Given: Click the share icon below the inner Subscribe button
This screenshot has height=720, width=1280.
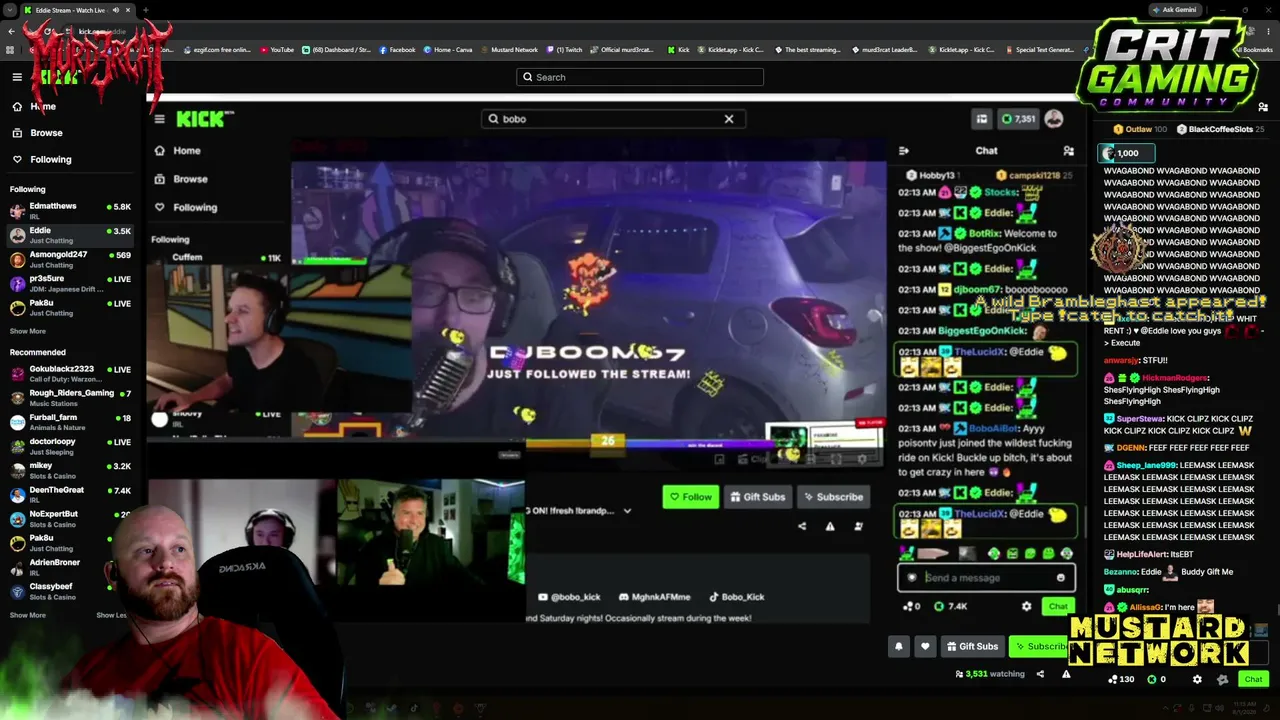Looking at the screenshot, I should (x=802, y=526).
